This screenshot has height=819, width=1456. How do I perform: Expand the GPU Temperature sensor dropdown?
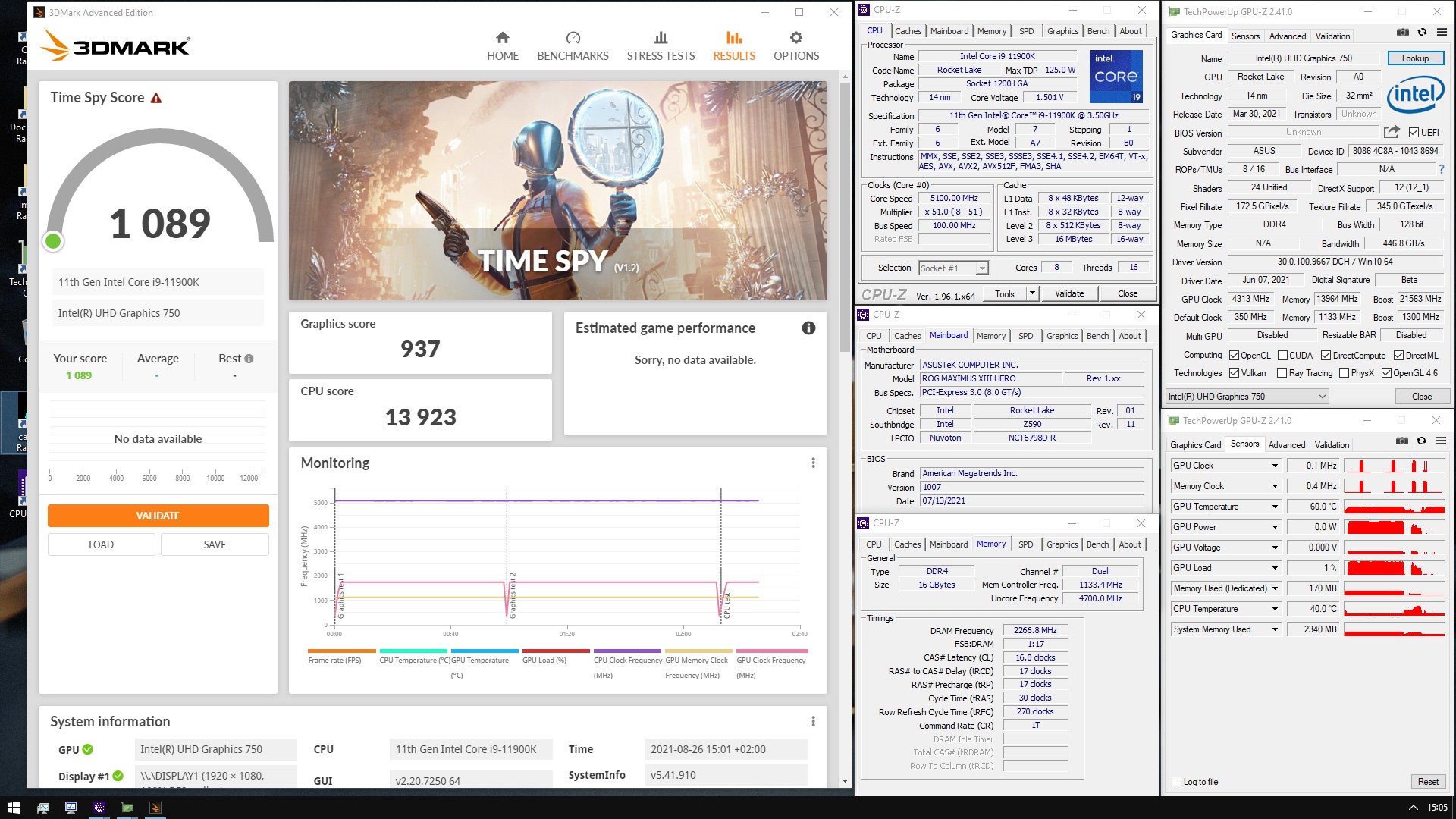tap(1275, 507)
